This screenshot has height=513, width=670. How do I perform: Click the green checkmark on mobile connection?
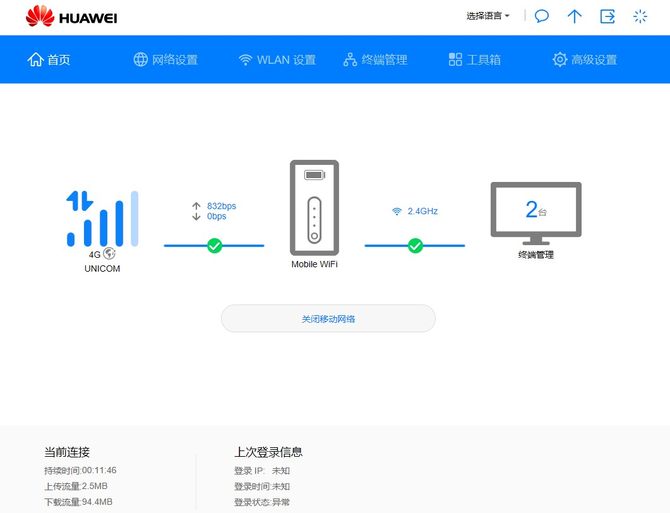[214, 245]
